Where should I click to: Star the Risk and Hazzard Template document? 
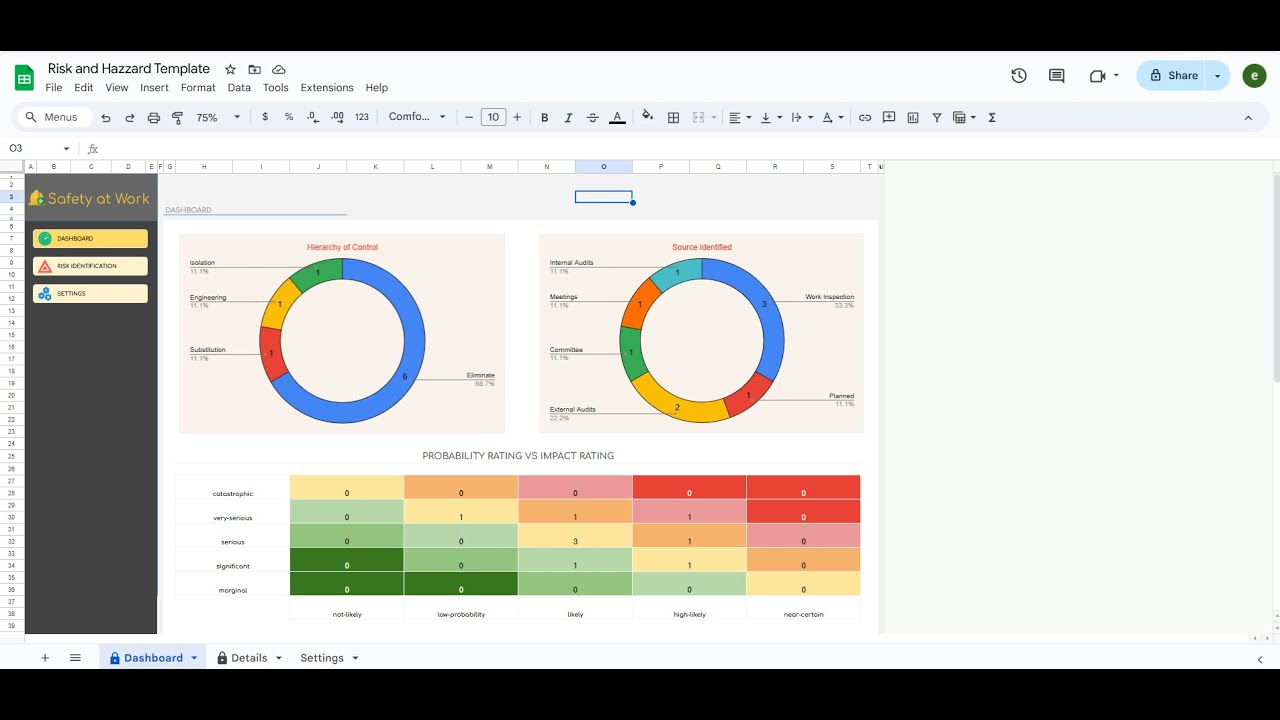pos(230,69)
